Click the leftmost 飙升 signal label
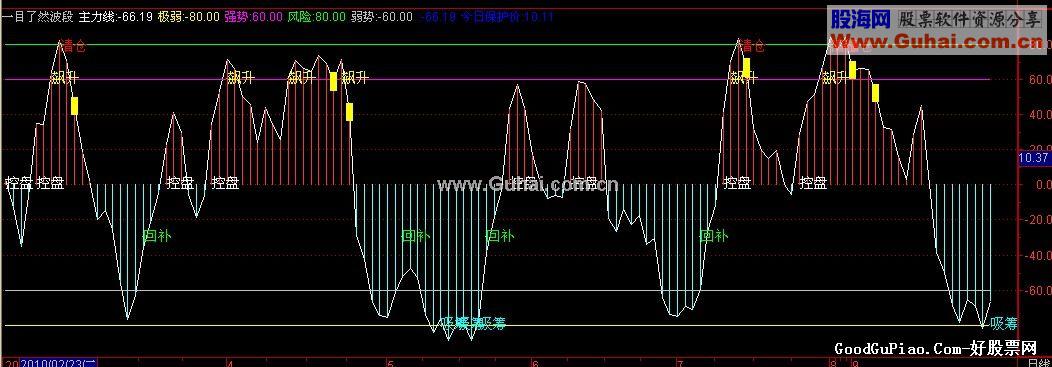 click(64, 77)
